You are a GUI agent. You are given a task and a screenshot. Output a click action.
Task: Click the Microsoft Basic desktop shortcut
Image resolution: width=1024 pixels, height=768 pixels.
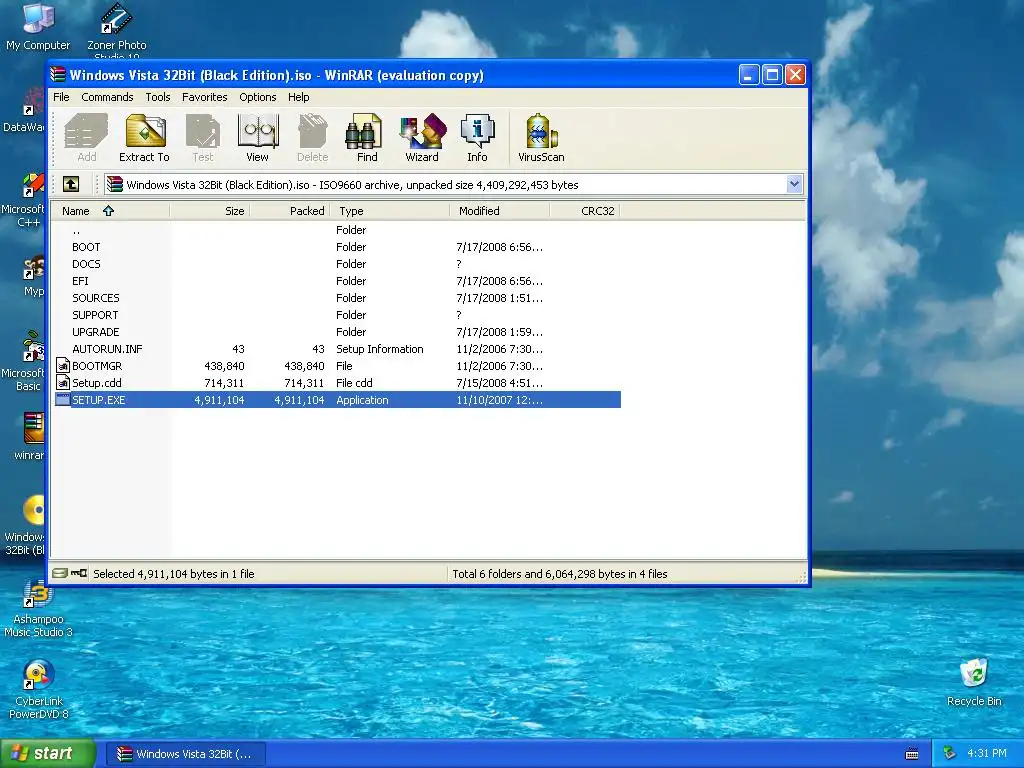tap(25, 362)
